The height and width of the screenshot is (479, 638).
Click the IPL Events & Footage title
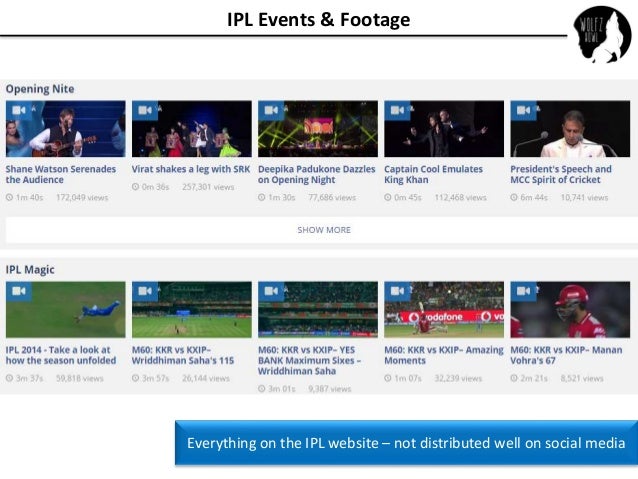click(x=318, y=20)
